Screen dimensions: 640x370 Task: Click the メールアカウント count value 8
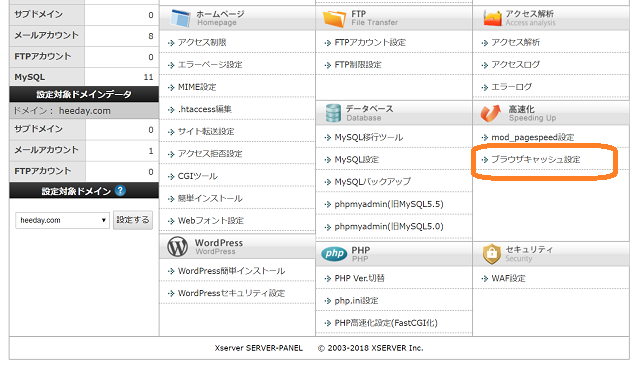(x=151, y=36)
